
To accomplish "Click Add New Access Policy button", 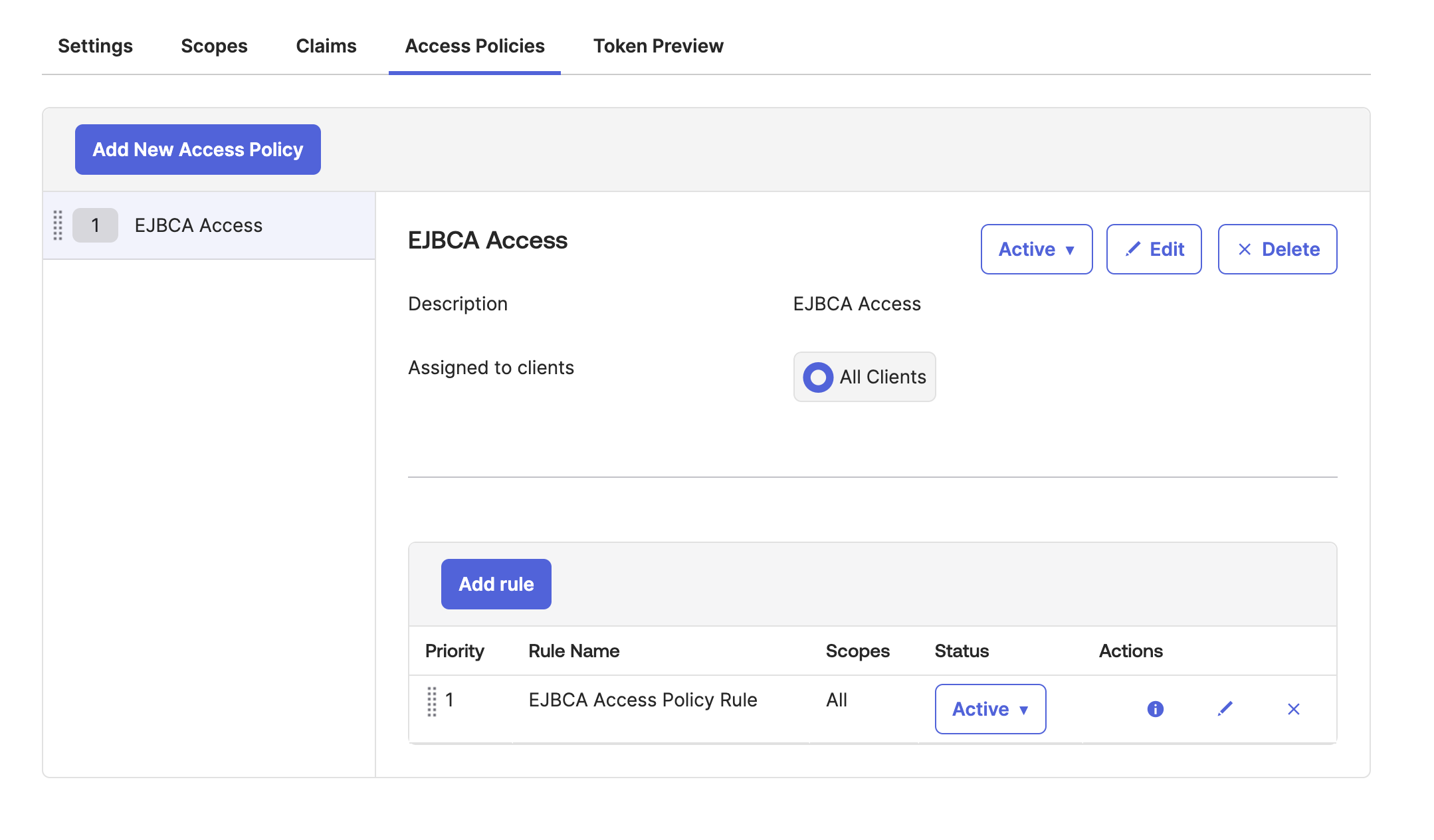I will click(x=197, y=150).
